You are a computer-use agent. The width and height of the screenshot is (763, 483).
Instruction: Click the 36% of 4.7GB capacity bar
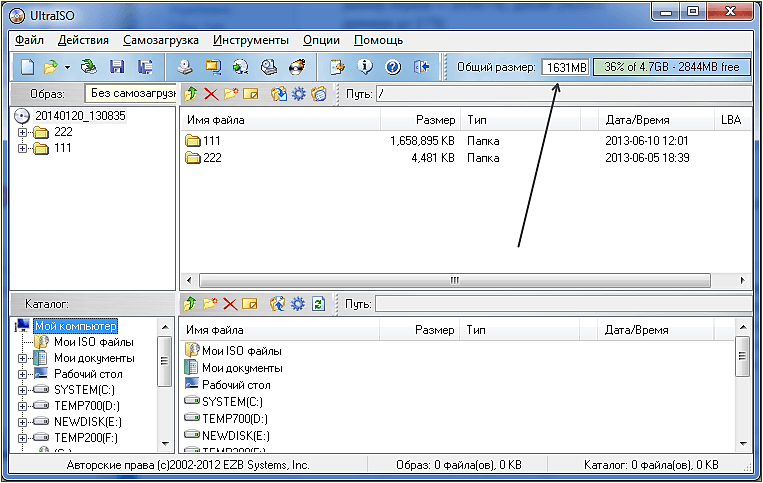click(672, 67)
